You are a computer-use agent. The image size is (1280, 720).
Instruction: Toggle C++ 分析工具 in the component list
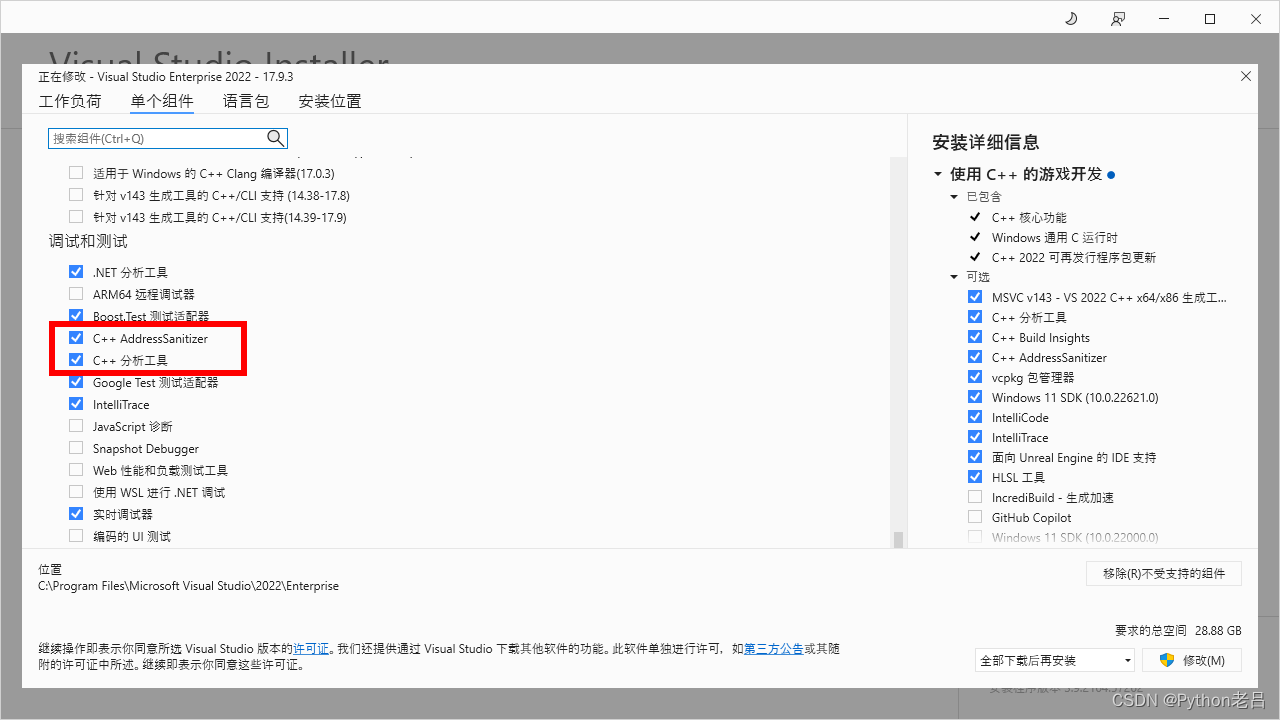76,360
